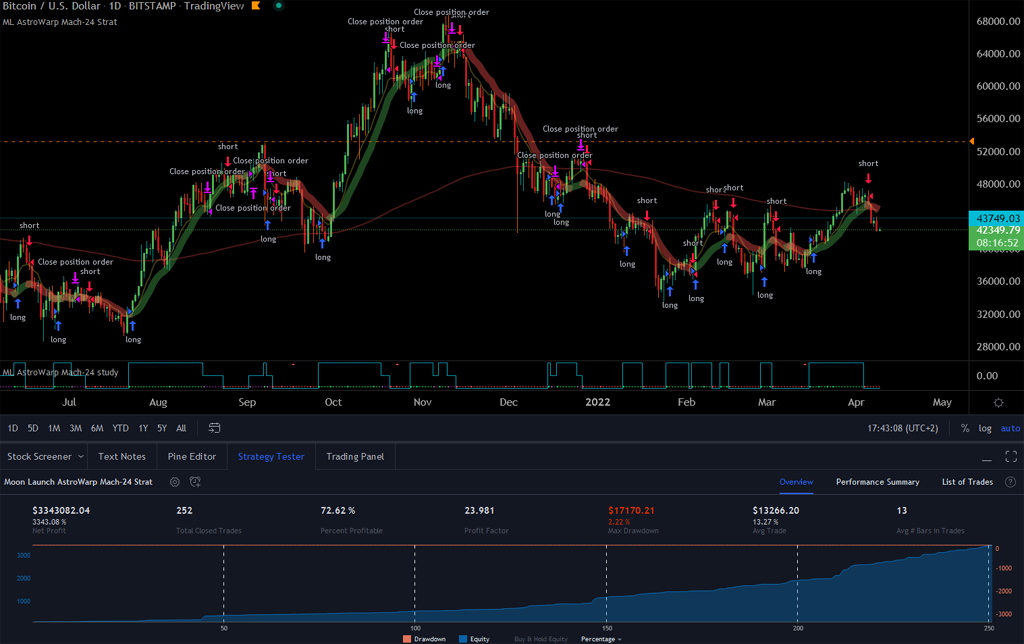
Task: Click the Total Closed Trades value 252
Action: pos(184,510)
